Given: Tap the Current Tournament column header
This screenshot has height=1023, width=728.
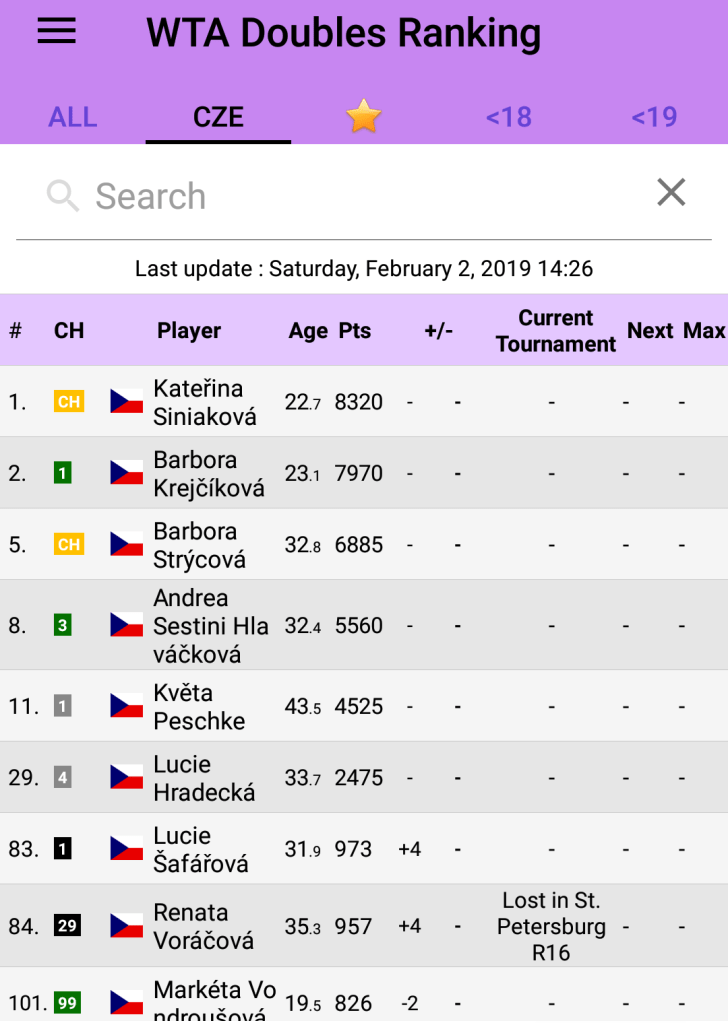Looking at the screenshot, I should pyautogui.click(x=556, y=331).
